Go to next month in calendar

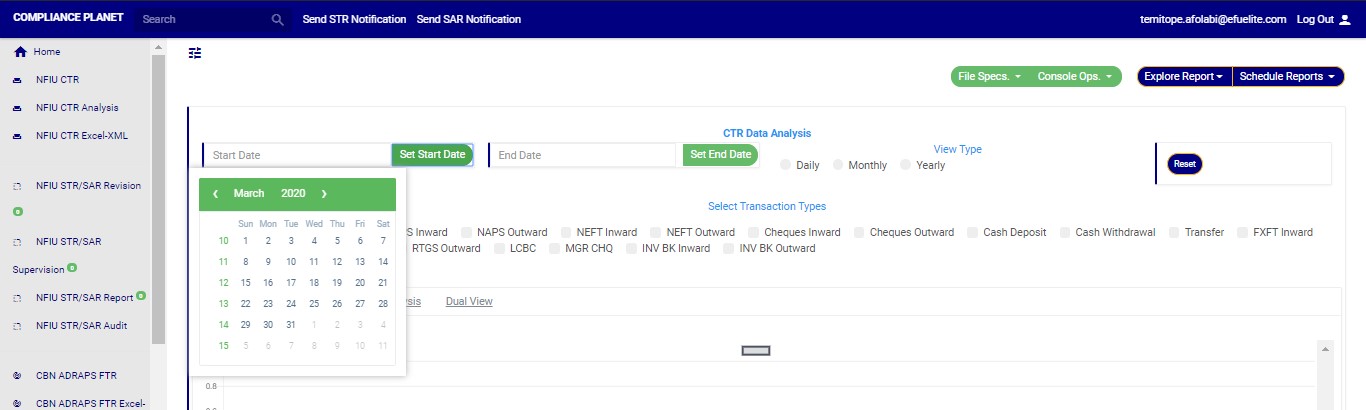[324, 193]
